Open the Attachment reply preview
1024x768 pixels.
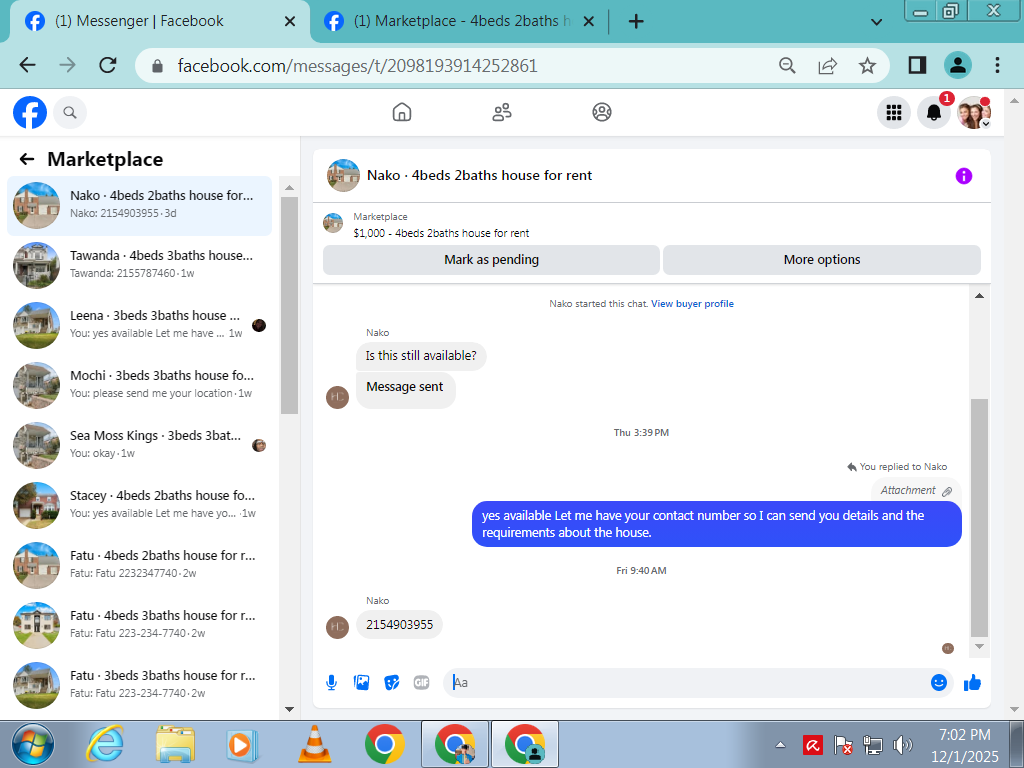point(916,490)
